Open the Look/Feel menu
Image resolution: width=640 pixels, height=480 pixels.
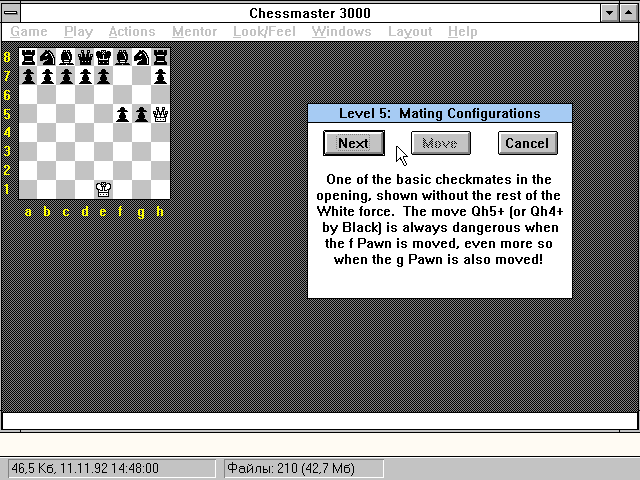point(264,32)
